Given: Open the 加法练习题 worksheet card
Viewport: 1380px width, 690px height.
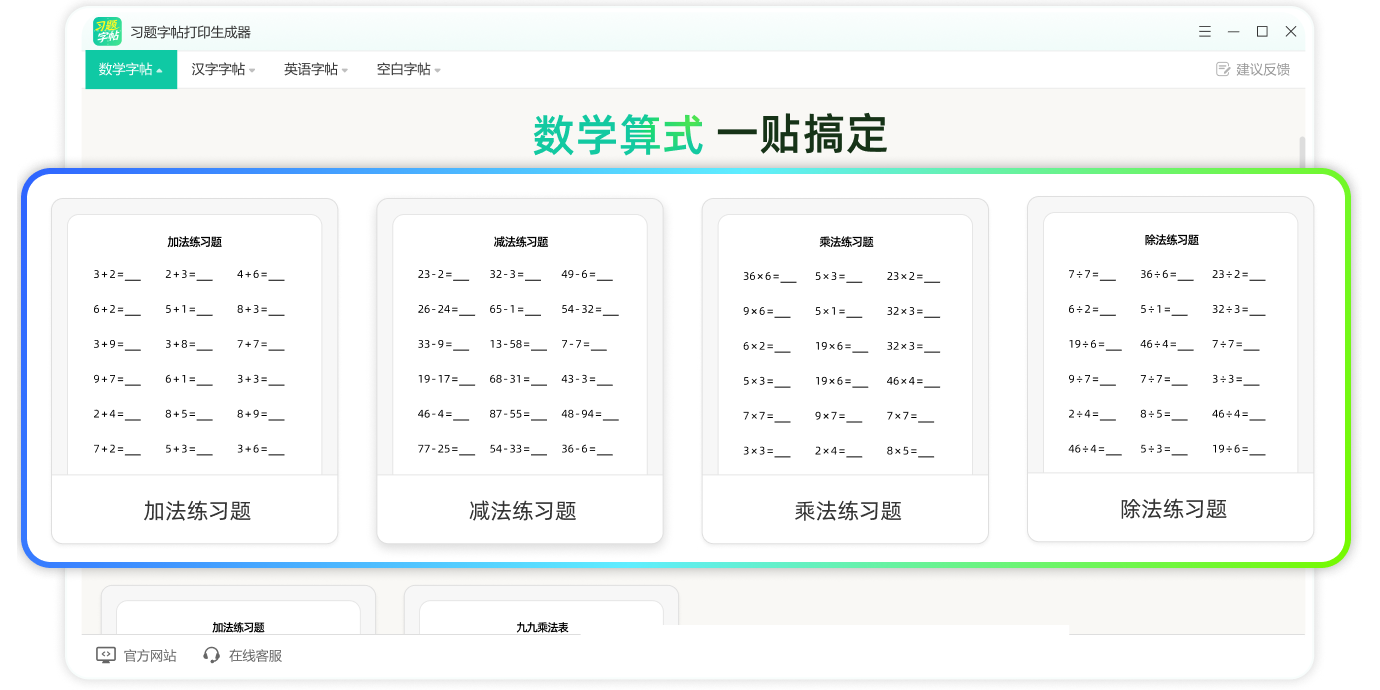Looking at the screenshot, I should 194,370.
